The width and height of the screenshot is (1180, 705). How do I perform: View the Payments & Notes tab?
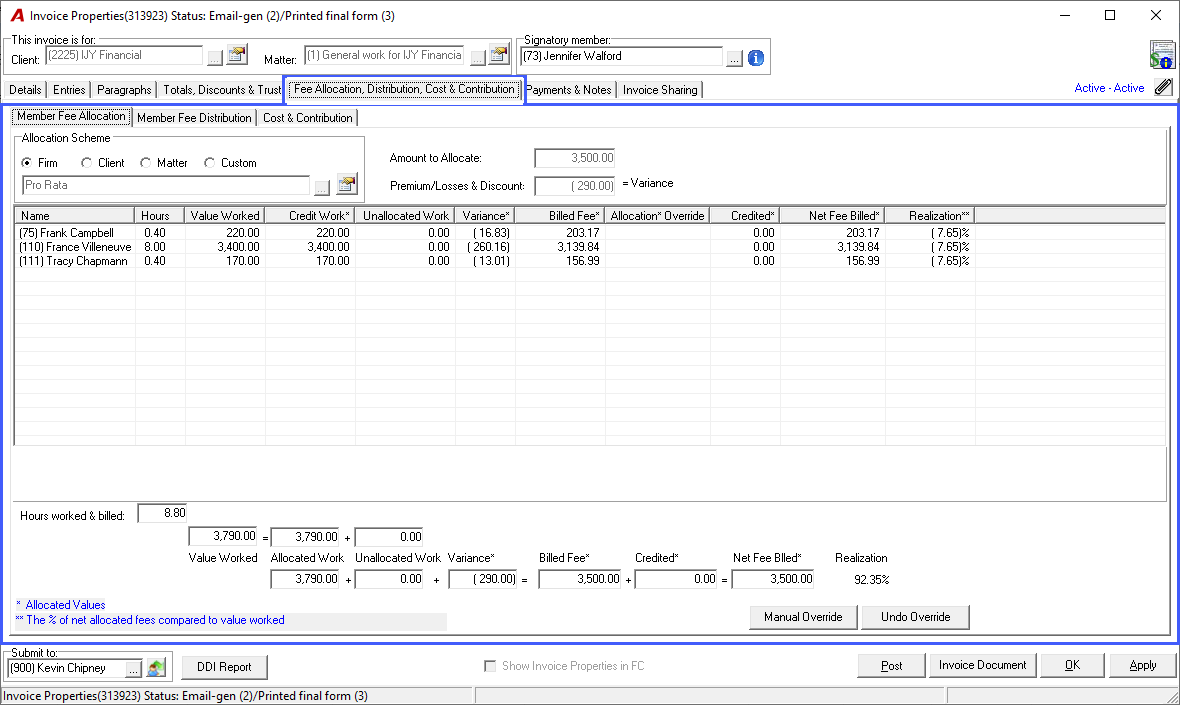(569, 90)
